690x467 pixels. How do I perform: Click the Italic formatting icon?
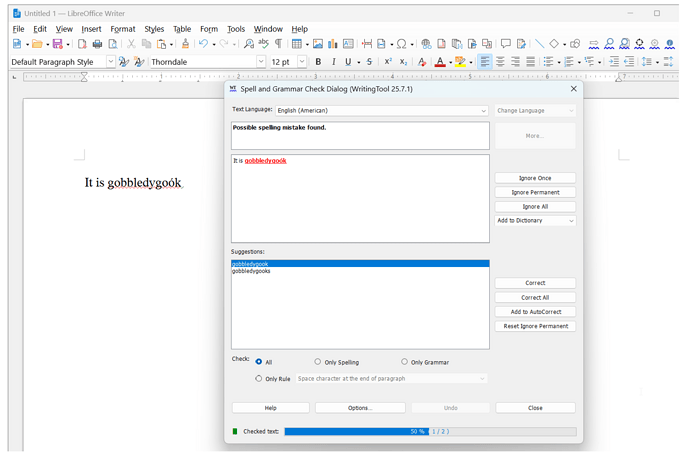pos(334,62)
